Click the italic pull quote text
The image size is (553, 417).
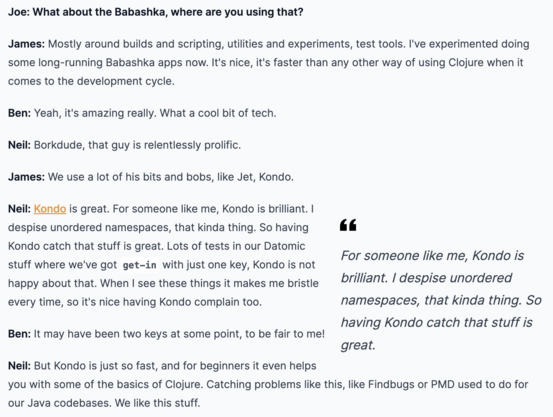(x=441, y=300)
